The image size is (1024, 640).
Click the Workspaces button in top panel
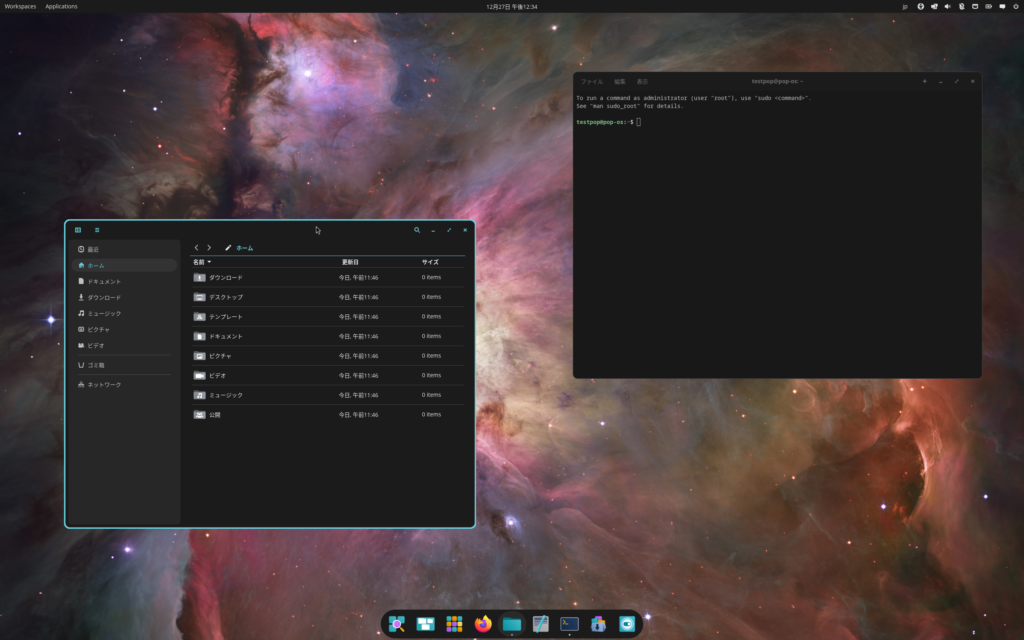pyautogui.click(x=20, y=6)
